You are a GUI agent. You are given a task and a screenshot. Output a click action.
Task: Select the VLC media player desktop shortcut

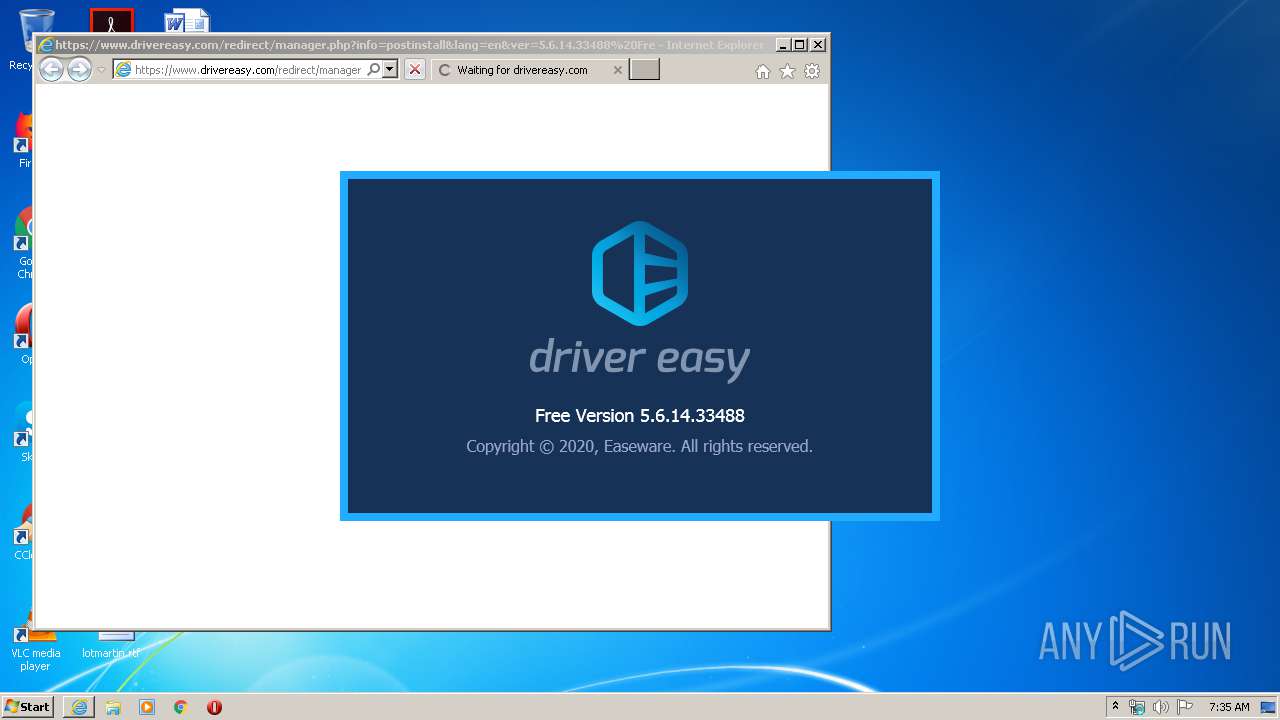pyautogui.click(x=35, y=646)
